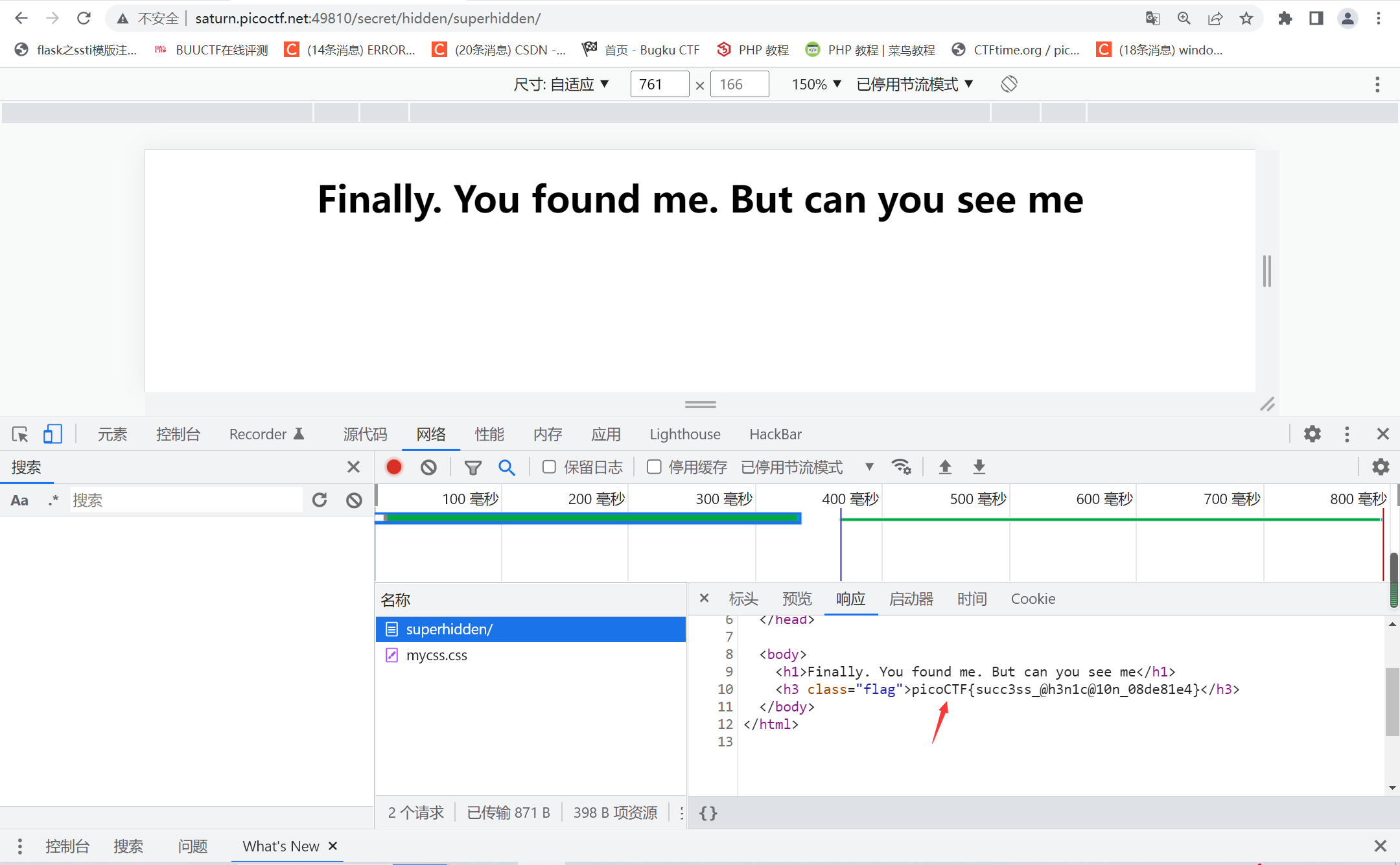Enable the 保留日志 checkbox

pyautogui.click(x=549, y=467)
